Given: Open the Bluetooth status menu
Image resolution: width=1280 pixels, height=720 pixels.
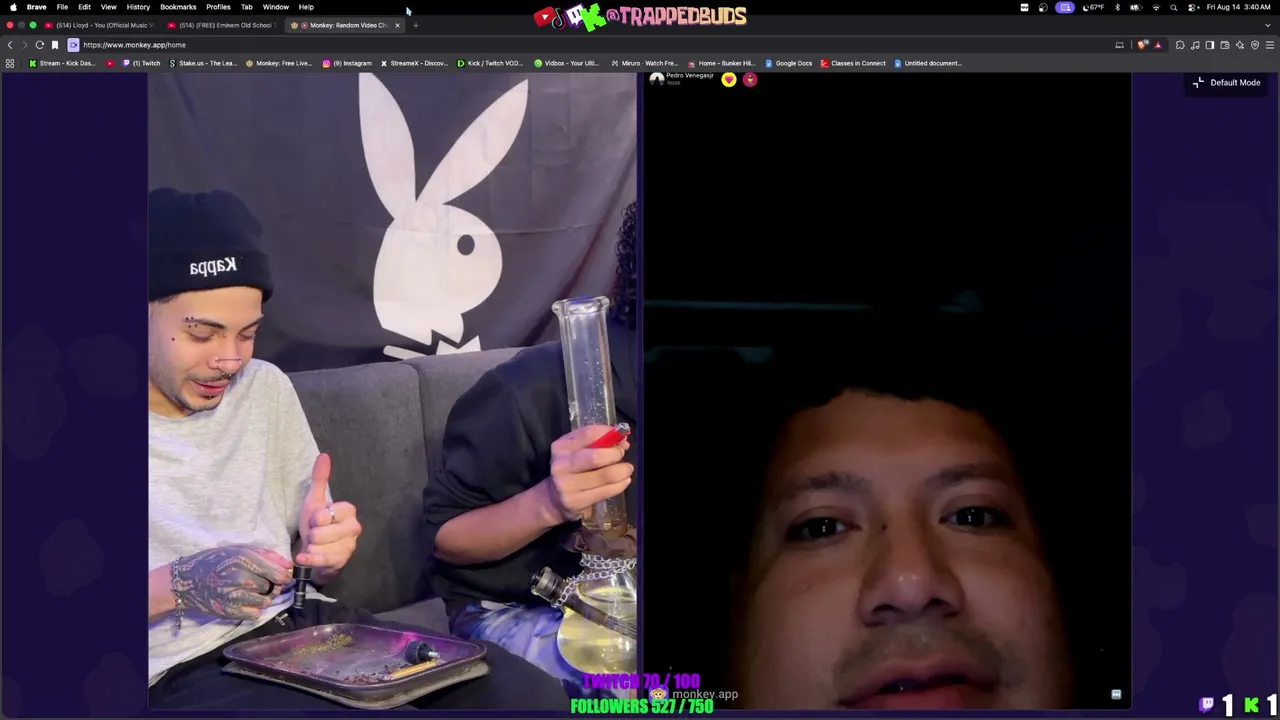Looking at the screenshot, I should pyautogui.click(x=1117, y=7).
